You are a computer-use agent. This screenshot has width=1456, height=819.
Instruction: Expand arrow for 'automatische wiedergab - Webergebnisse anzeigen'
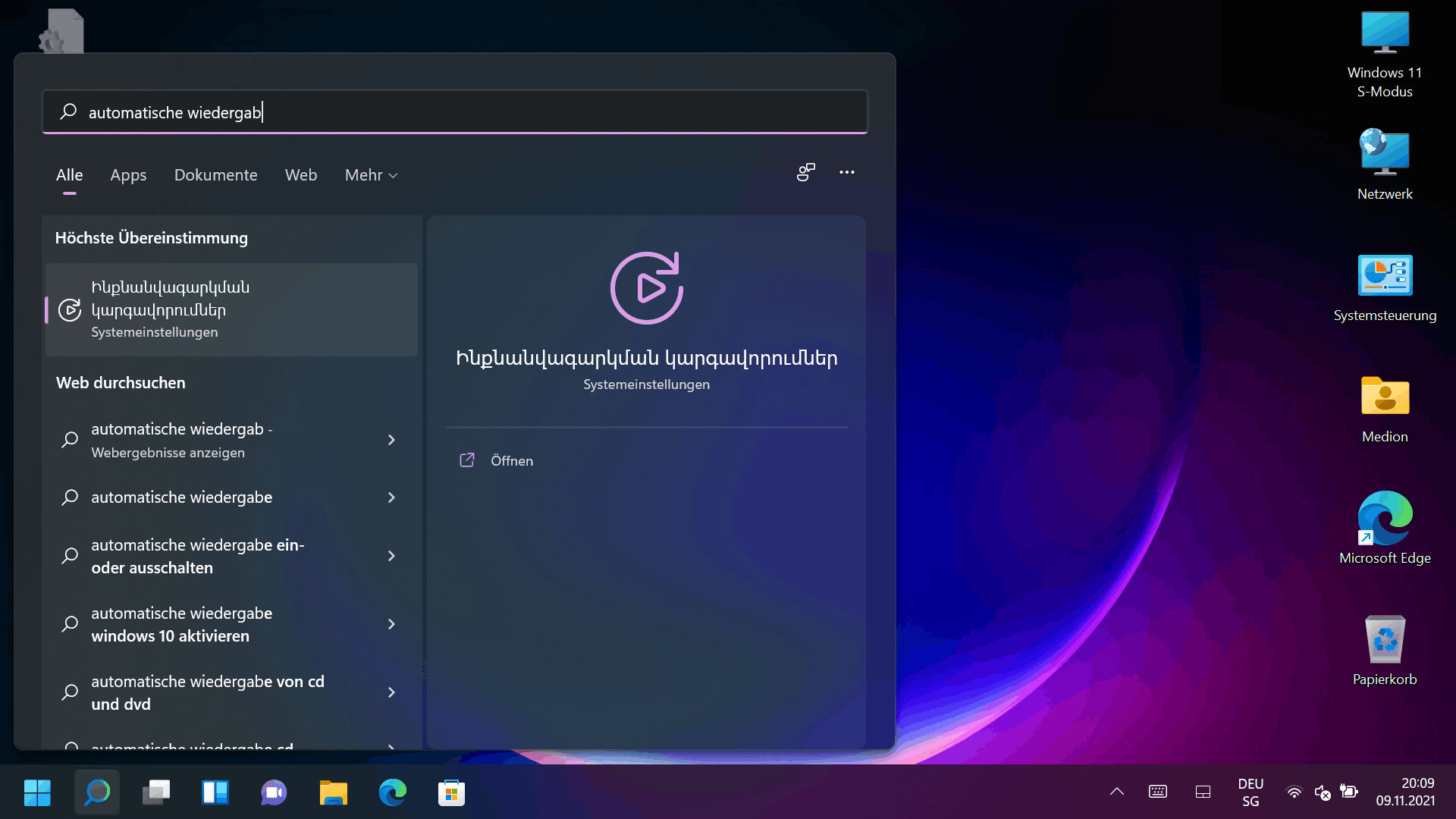pyautogui.click(x=391, y=440)
